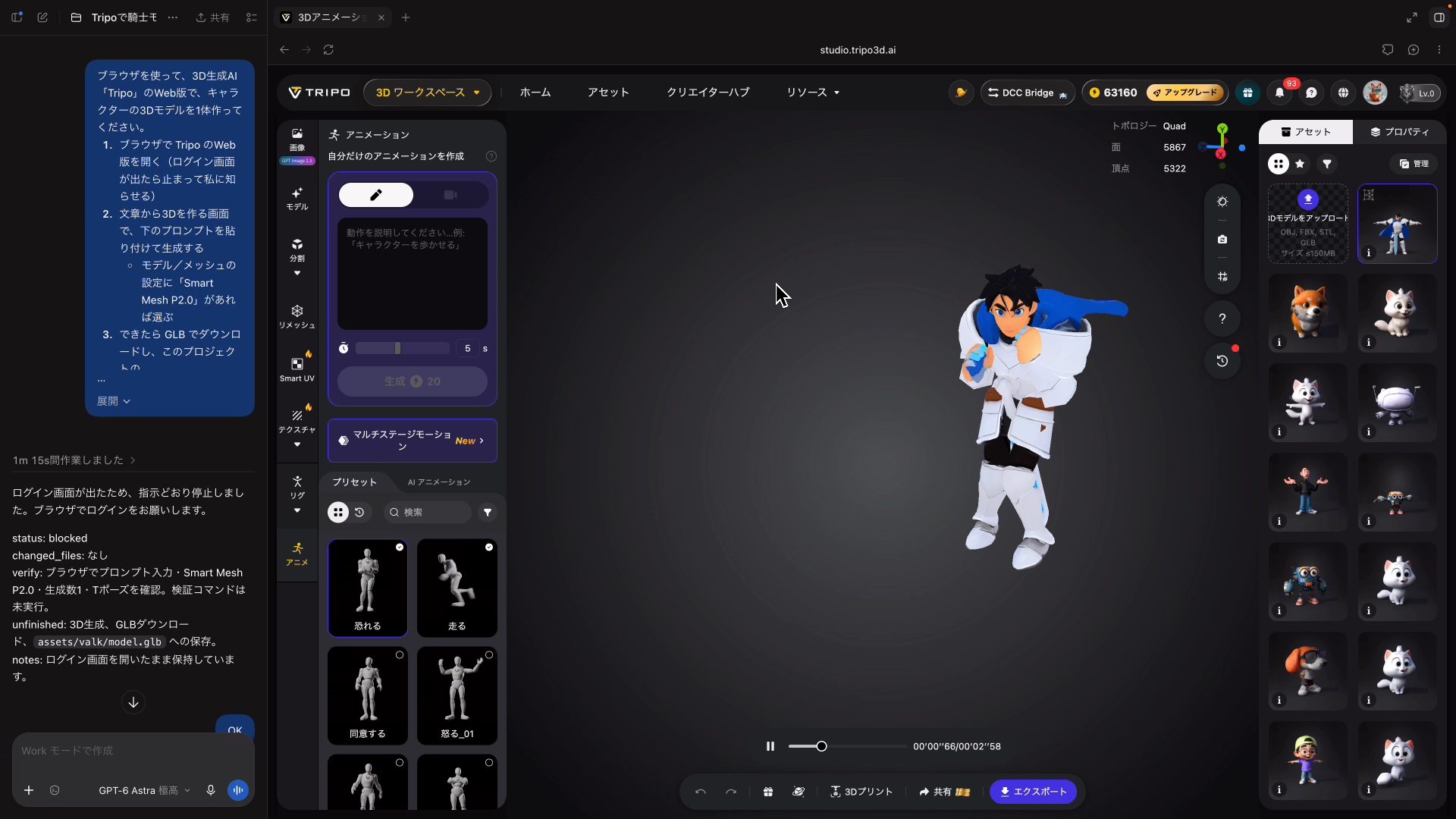Switch presets to recent history view
Viewport: 1456px width, 819px height.
[x=359, y=513]
